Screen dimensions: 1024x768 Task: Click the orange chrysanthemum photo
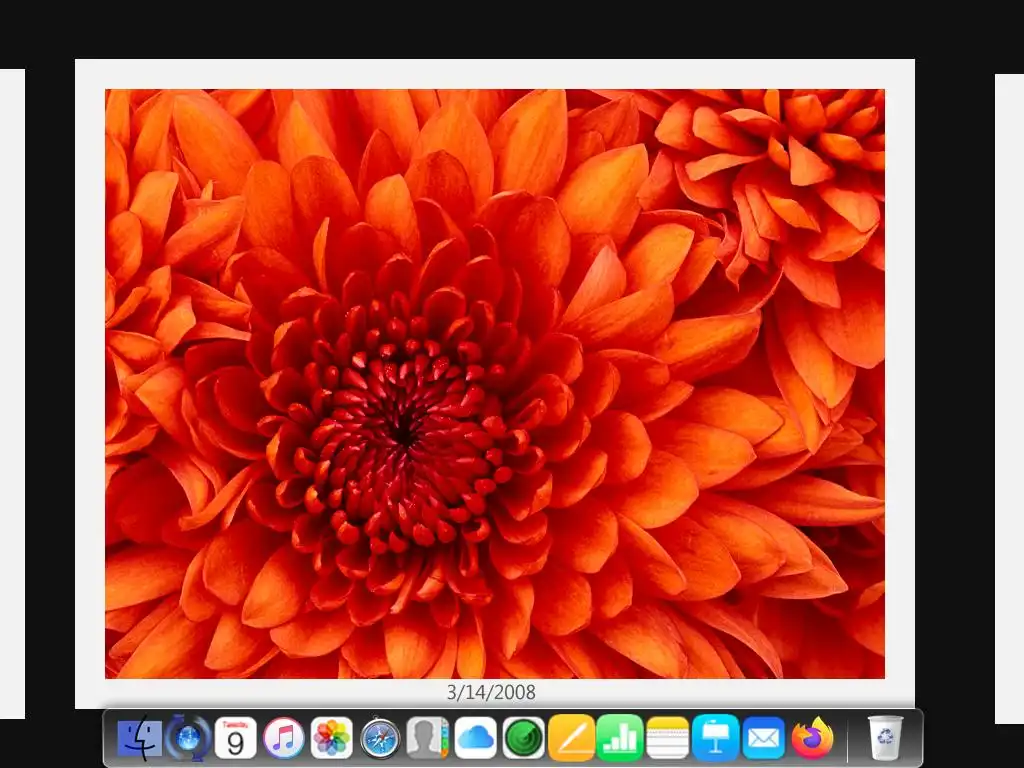[x=494, y=383]
